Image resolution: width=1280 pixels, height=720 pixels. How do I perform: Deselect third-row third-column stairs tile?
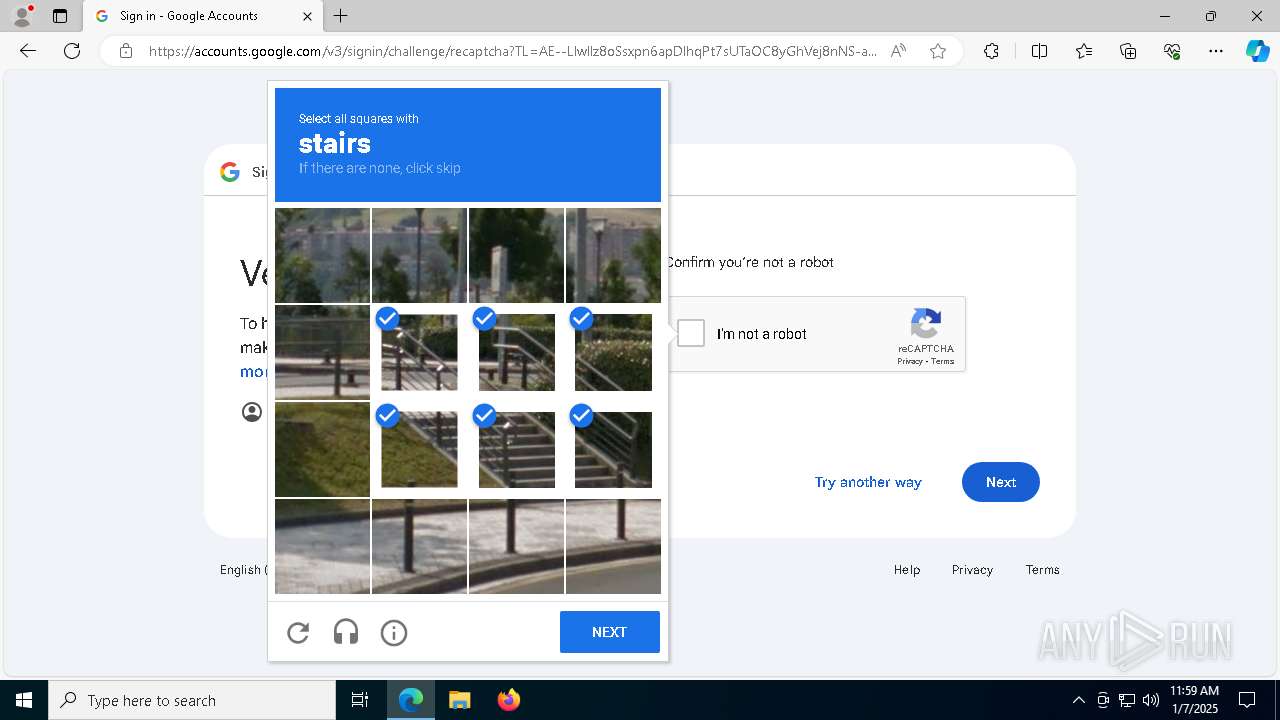tap(516, 449)
